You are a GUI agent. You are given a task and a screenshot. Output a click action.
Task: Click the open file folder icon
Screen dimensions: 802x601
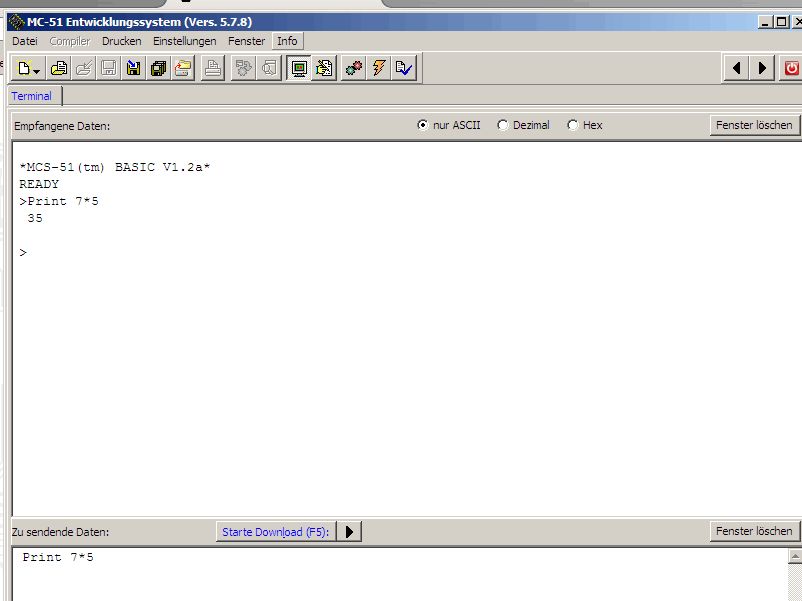pos(59,68)
